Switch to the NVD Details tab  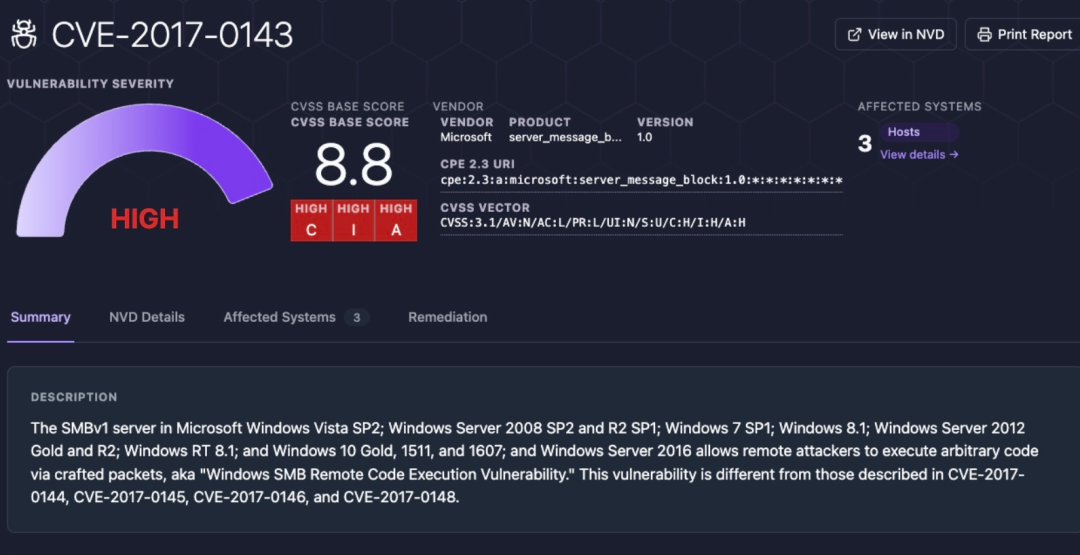point(147,317)
